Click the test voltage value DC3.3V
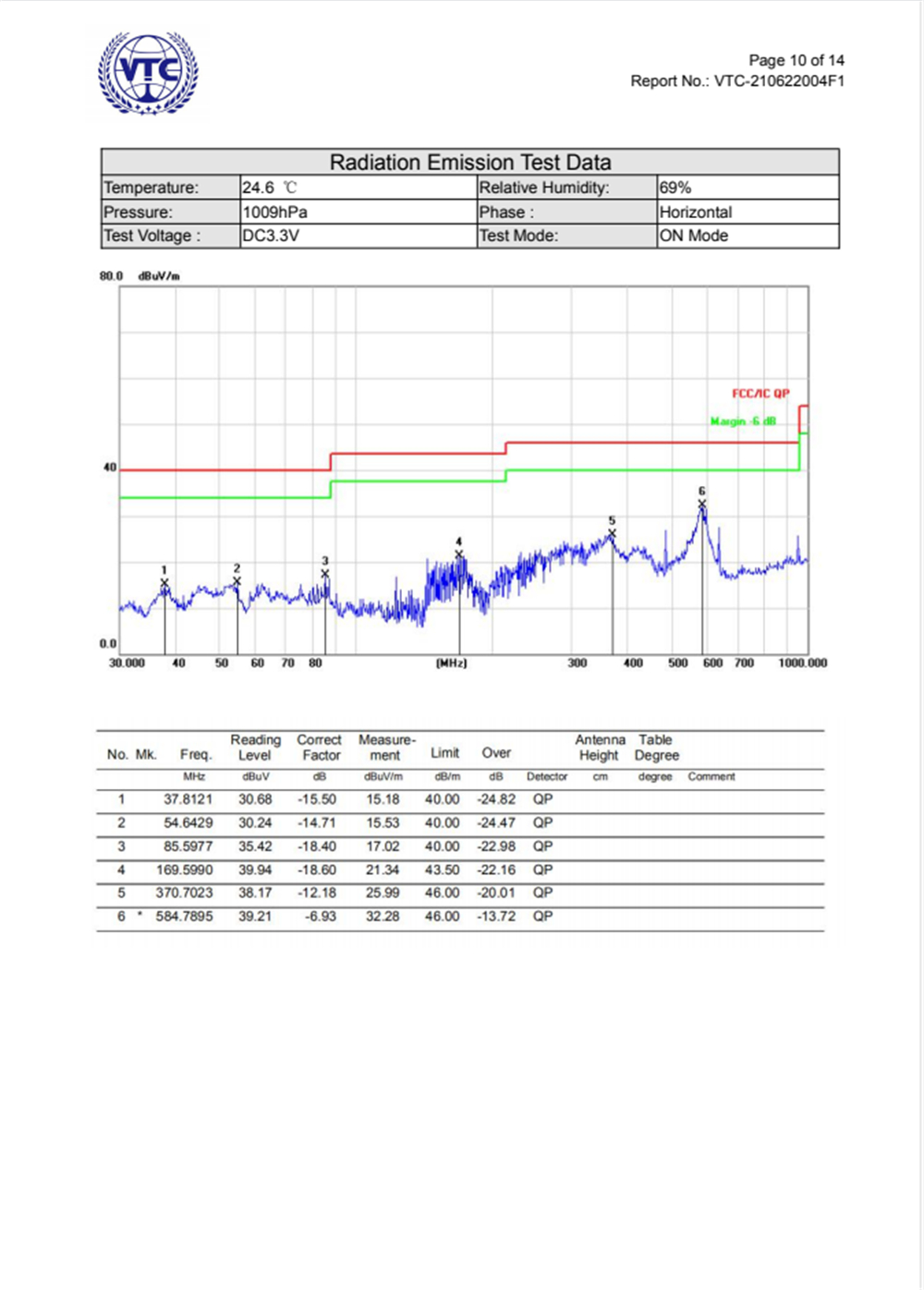This screenshot has width=924, height=1290. coord(271,236)
